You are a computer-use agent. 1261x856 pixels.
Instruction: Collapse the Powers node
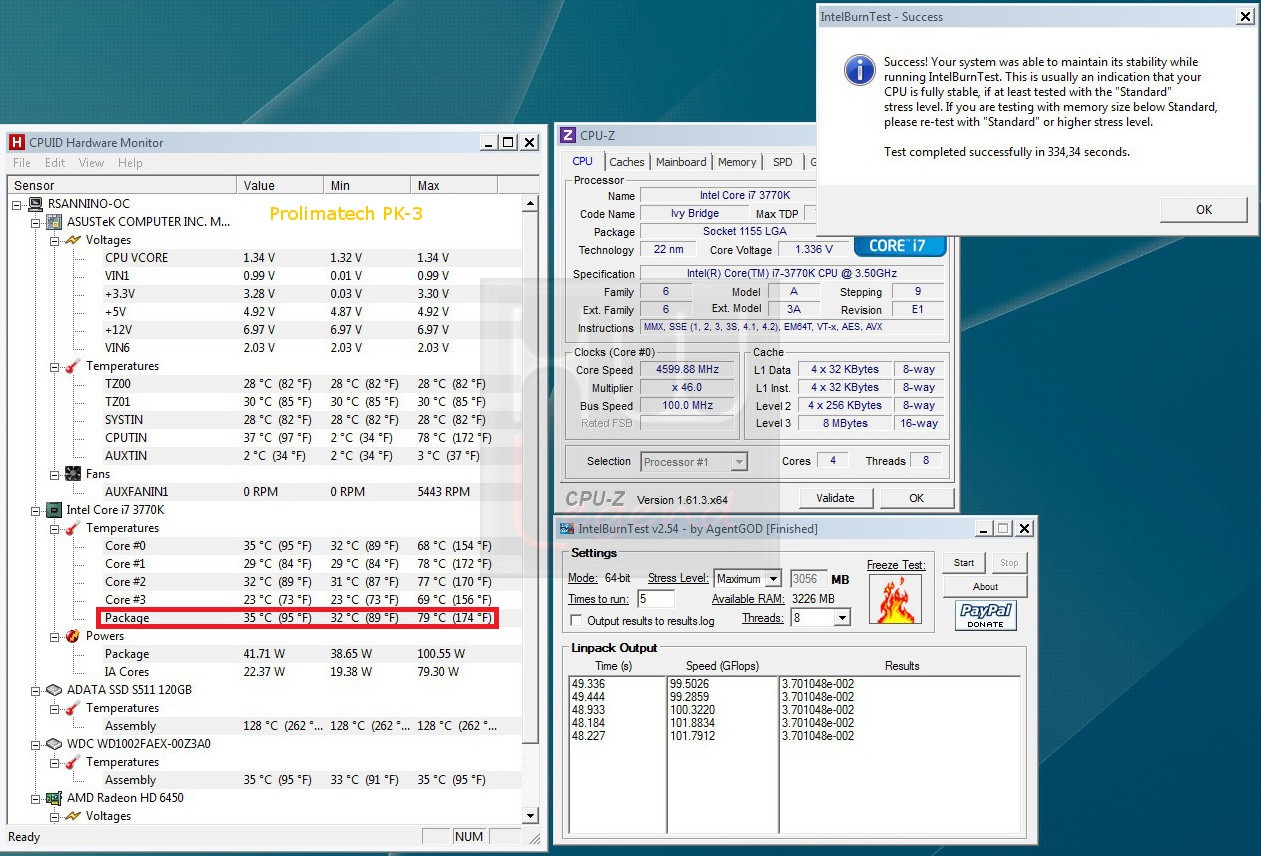coord(55,636)
